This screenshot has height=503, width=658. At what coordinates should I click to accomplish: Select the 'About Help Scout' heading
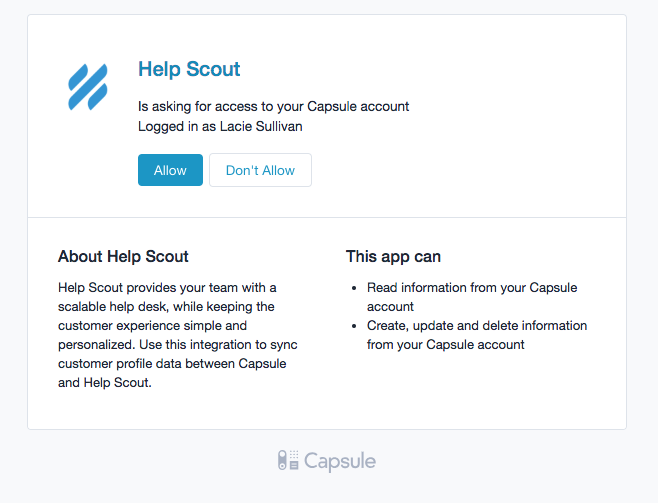[x=123, y=256]
